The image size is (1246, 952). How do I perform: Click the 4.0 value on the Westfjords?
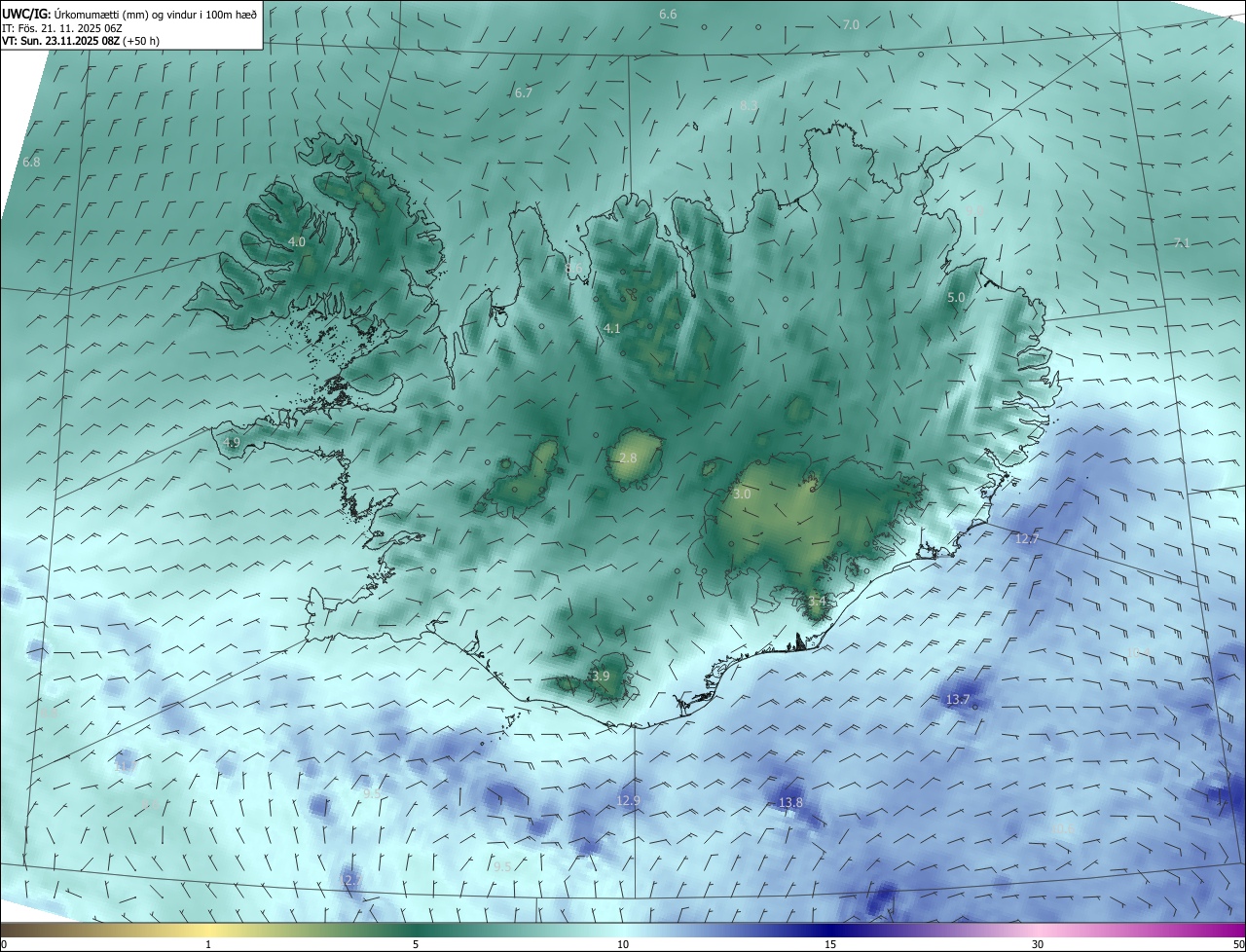point(297,241)
